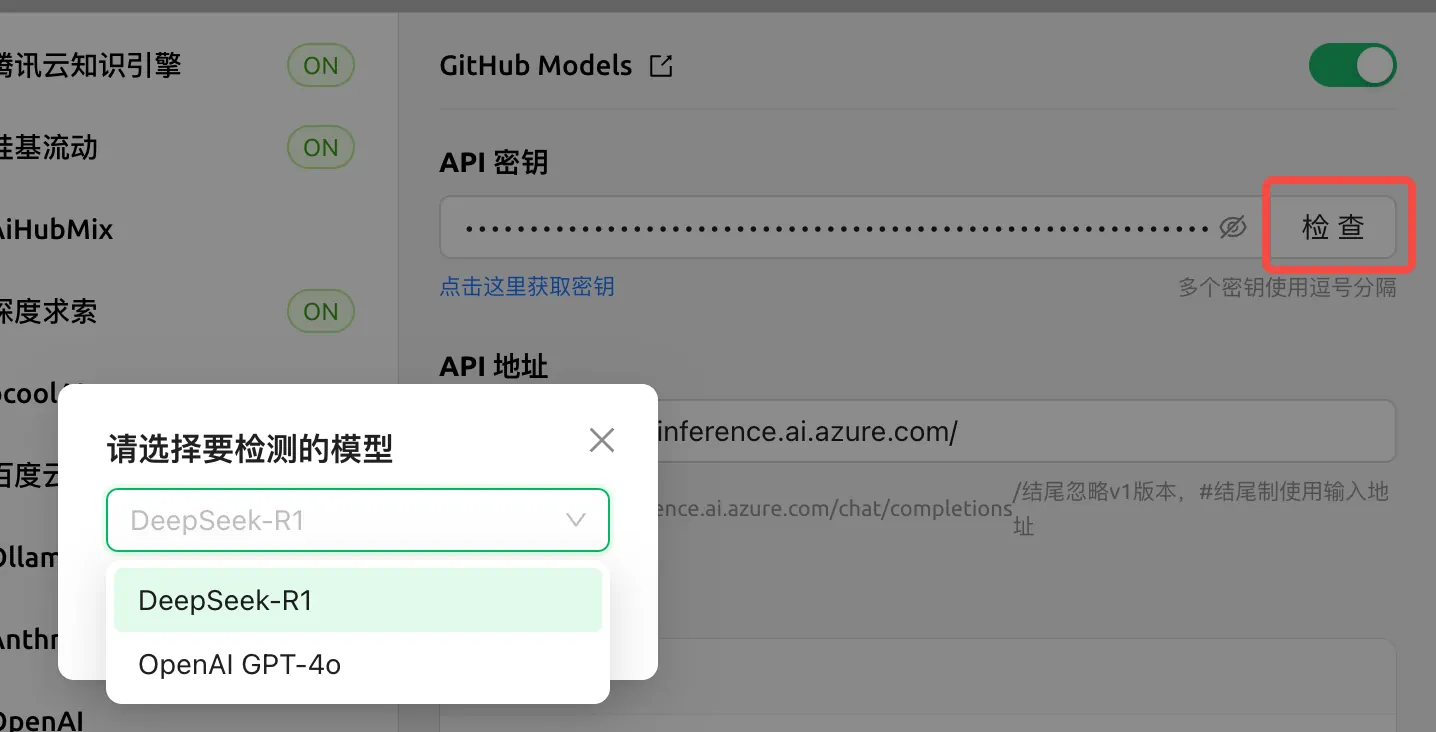Close the model selection dialog
This screenshot has height=732, width=1436.
[x=602, y=440]
